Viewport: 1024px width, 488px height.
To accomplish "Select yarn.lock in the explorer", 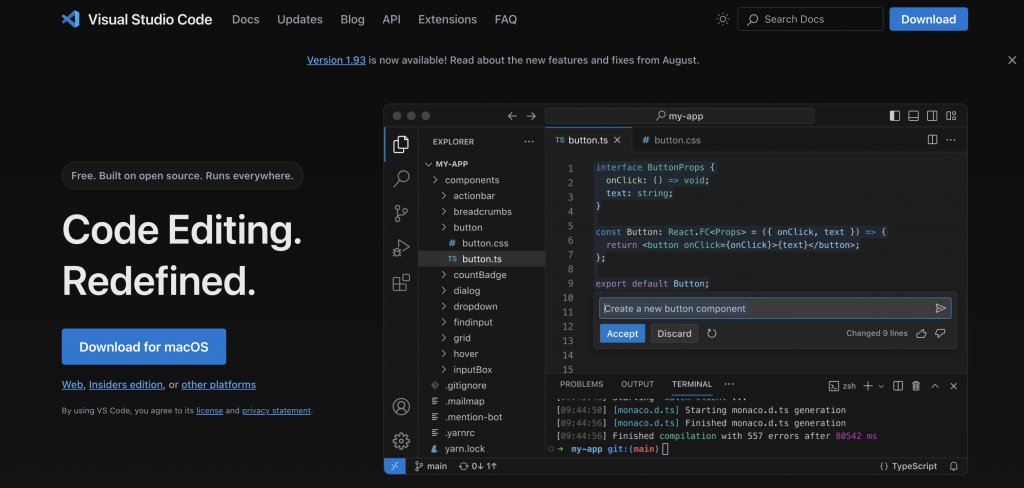I will click(x=464, y=449).
